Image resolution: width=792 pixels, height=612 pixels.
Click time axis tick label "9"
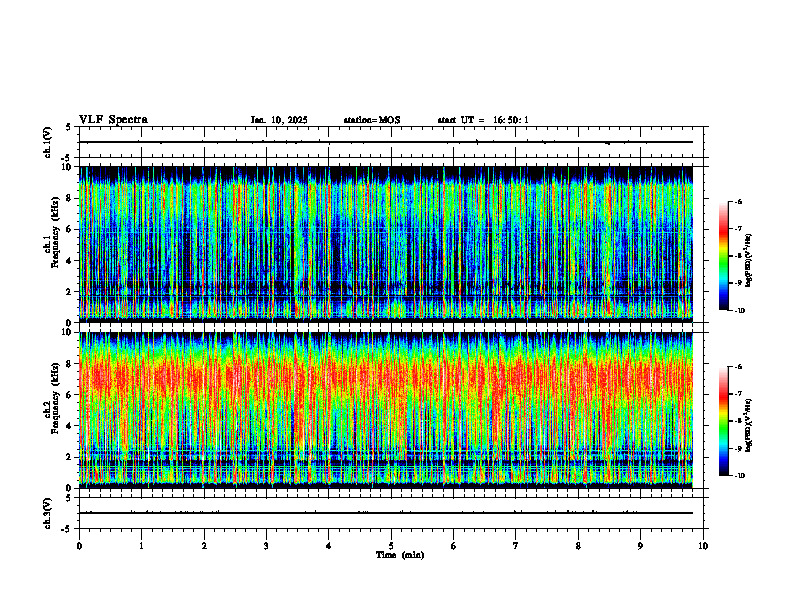pyautogui.click(x=640, y=546)
